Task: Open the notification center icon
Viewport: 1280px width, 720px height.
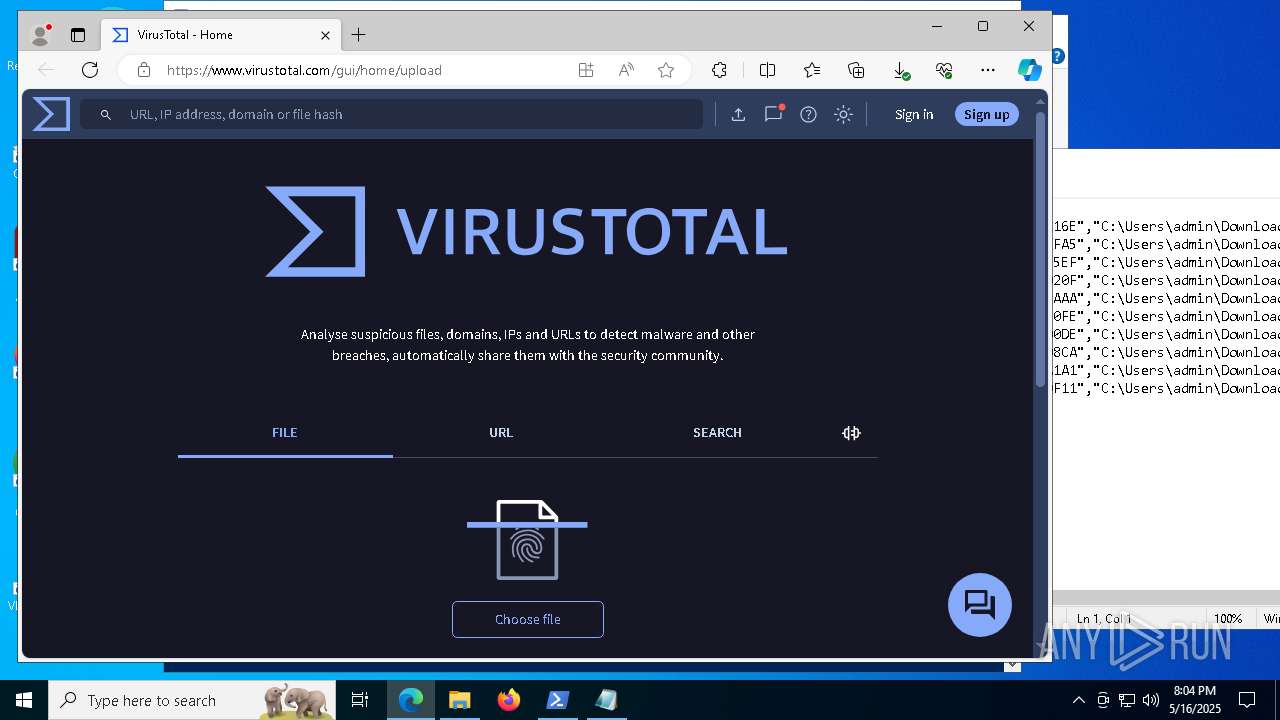Action: pos(1247,700)
